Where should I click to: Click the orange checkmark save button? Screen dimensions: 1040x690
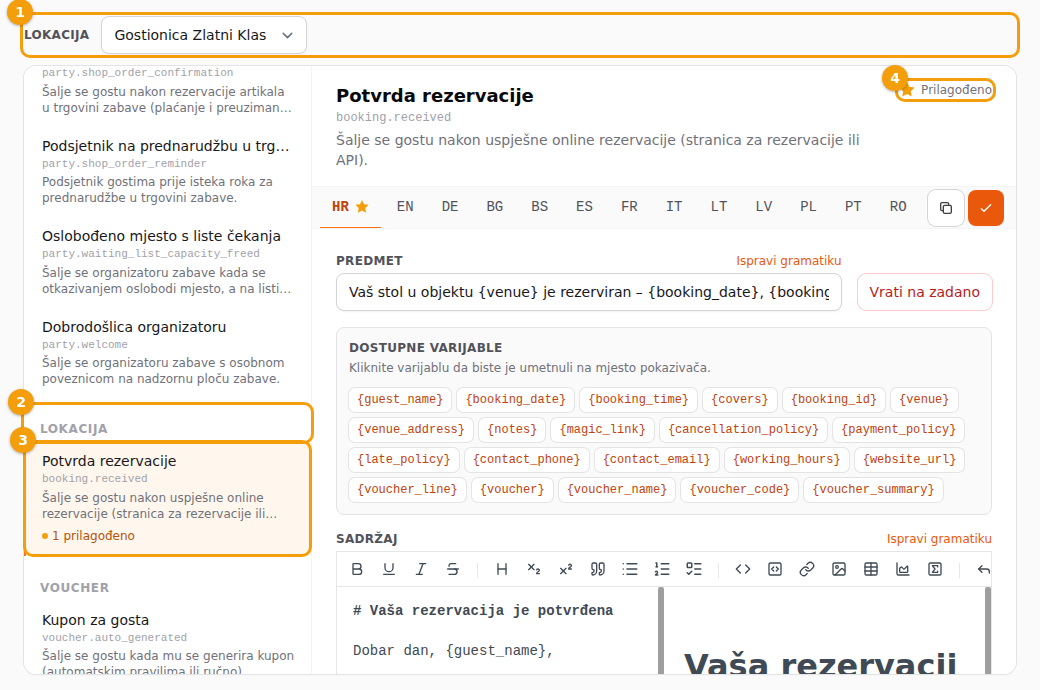click(986, 208)
